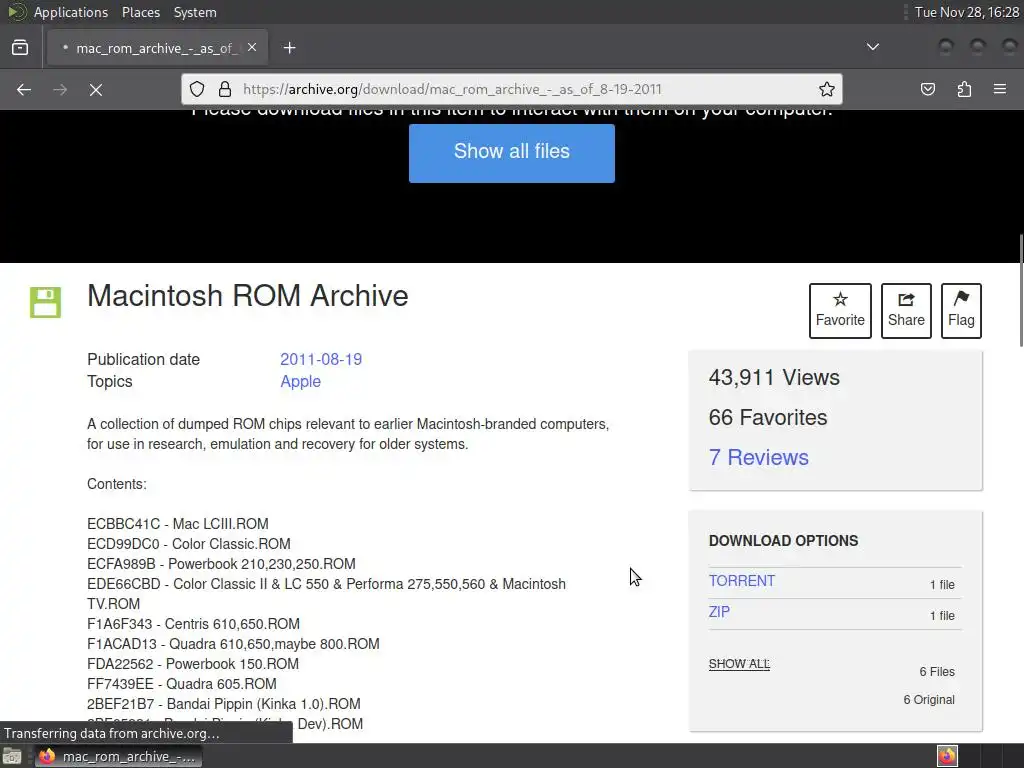Click the Tue Nov 28 clock
The width and height of the screenshot is (1024, 768).
[x=967, y=12]
